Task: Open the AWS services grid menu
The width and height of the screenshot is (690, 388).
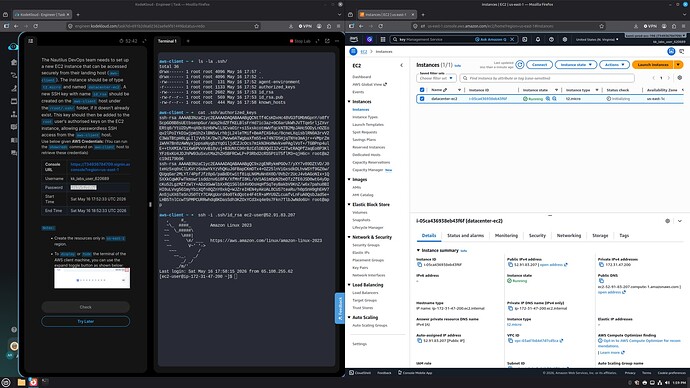Action: click(x=383, y=39)
